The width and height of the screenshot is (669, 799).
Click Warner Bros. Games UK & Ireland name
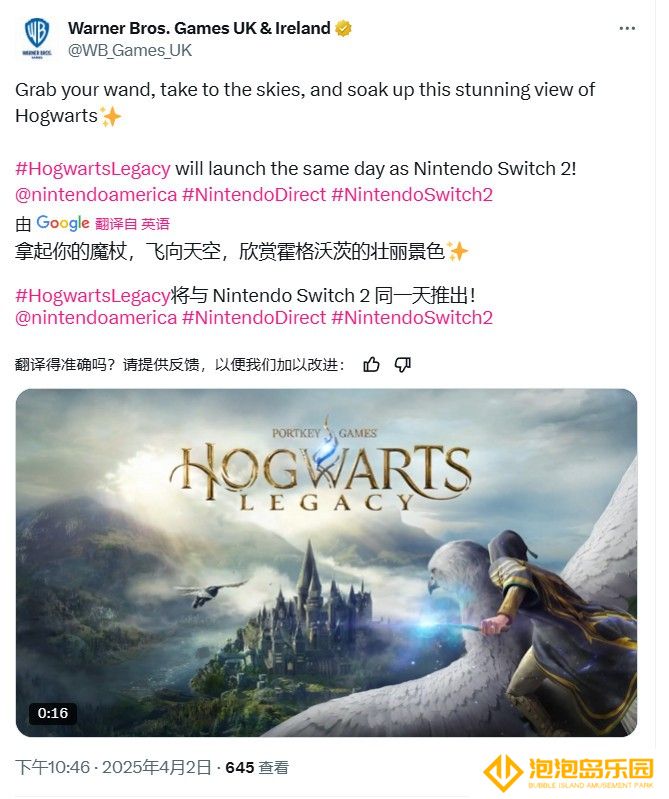(199, 28)
